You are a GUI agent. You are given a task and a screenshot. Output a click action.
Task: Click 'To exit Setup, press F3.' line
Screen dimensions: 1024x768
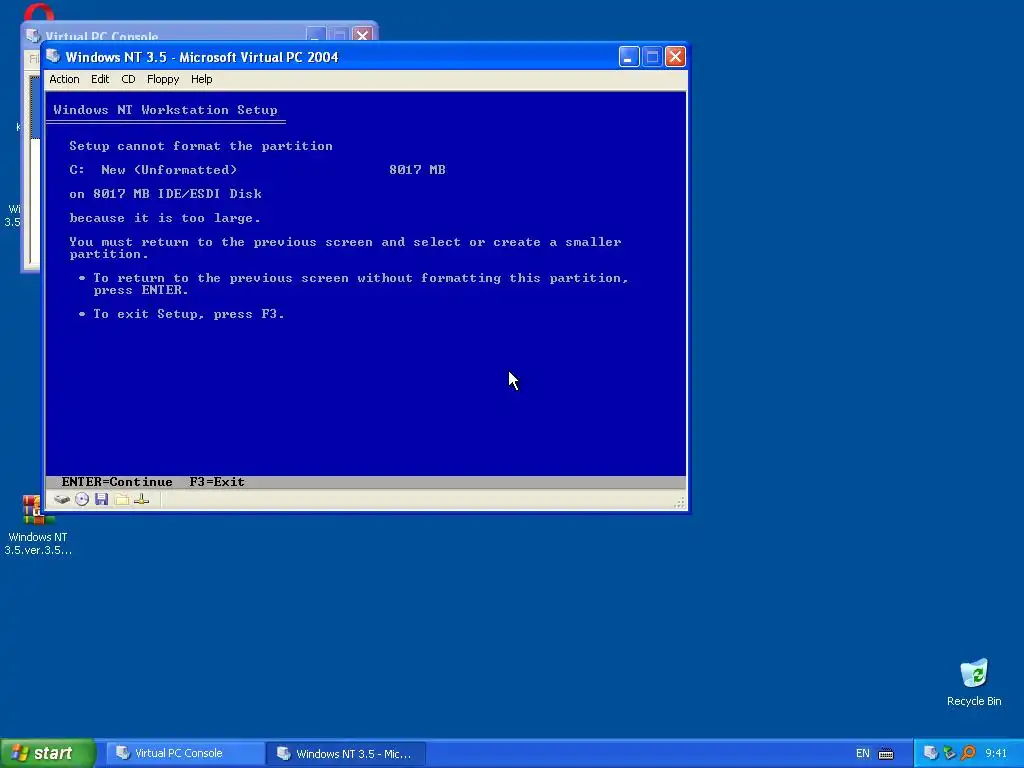coord(188,314)
